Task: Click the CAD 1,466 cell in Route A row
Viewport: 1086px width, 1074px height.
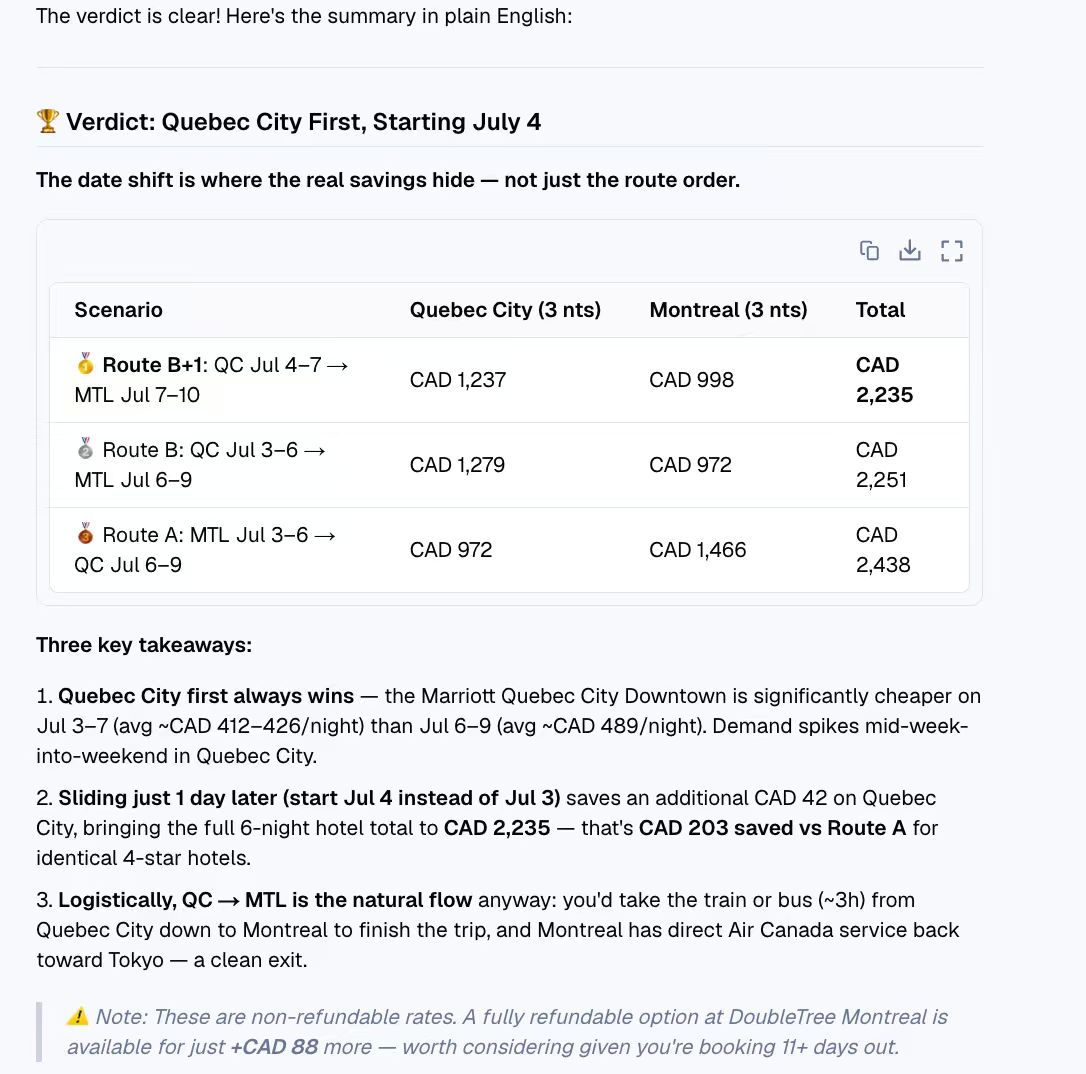Action: click(697, 550)
